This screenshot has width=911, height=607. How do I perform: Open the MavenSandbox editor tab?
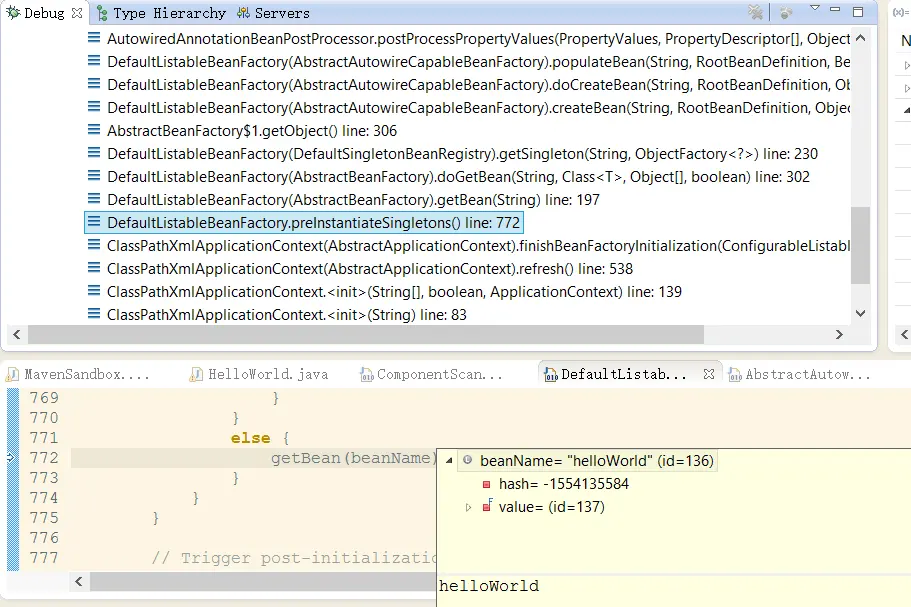point(78,375)
